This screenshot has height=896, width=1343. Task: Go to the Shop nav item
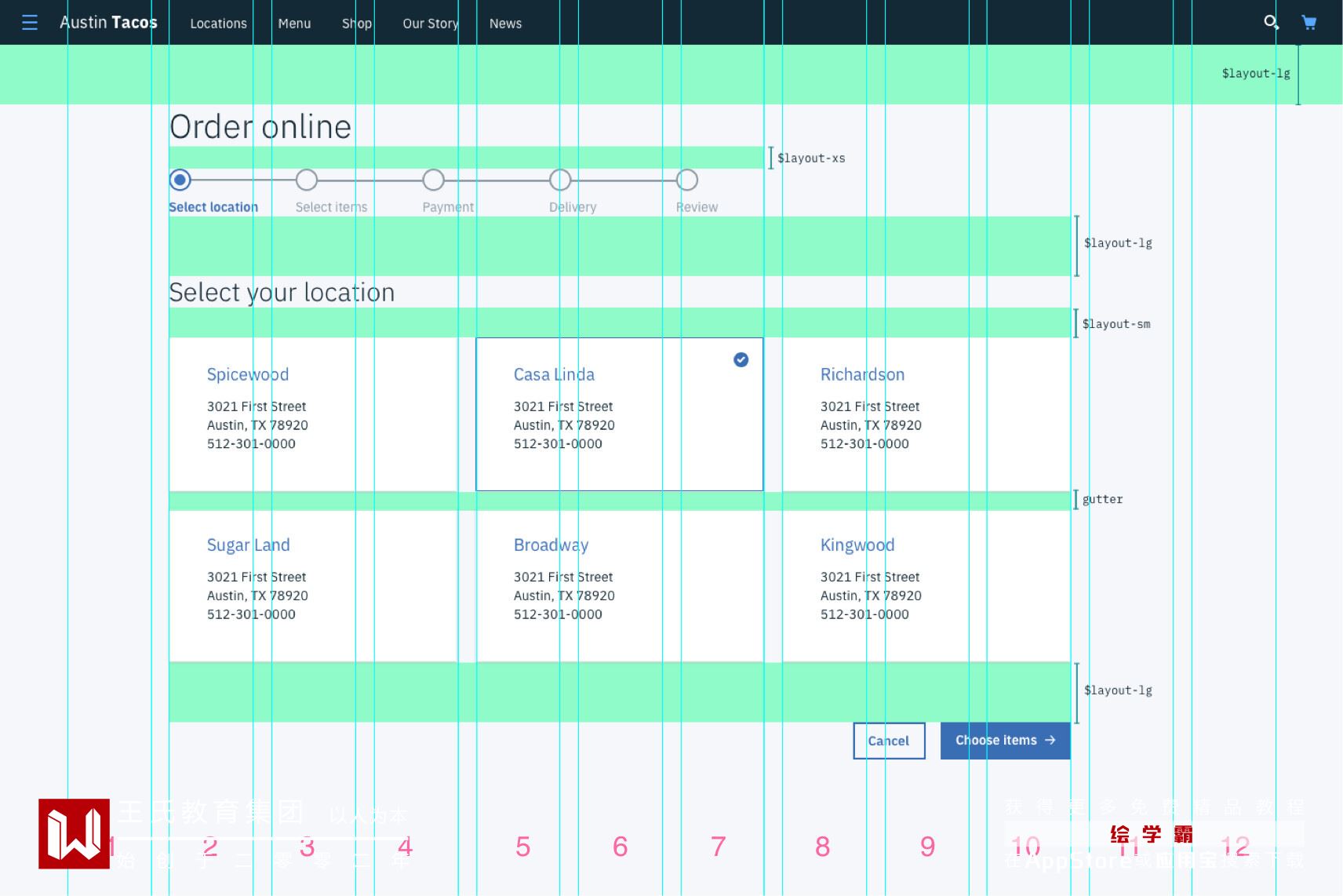357,24
